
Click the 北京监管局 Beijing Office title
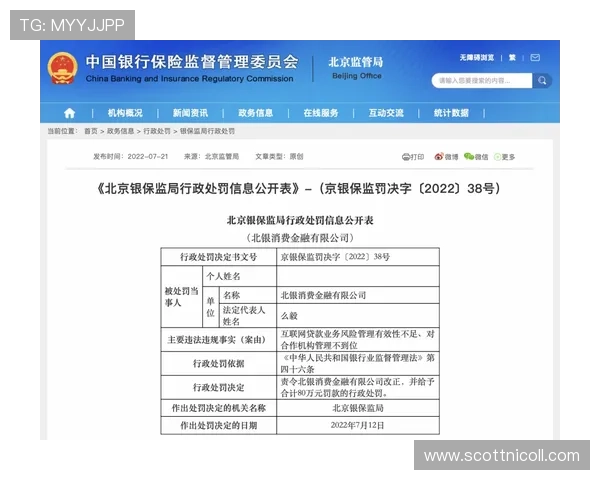tap(356, 67)
